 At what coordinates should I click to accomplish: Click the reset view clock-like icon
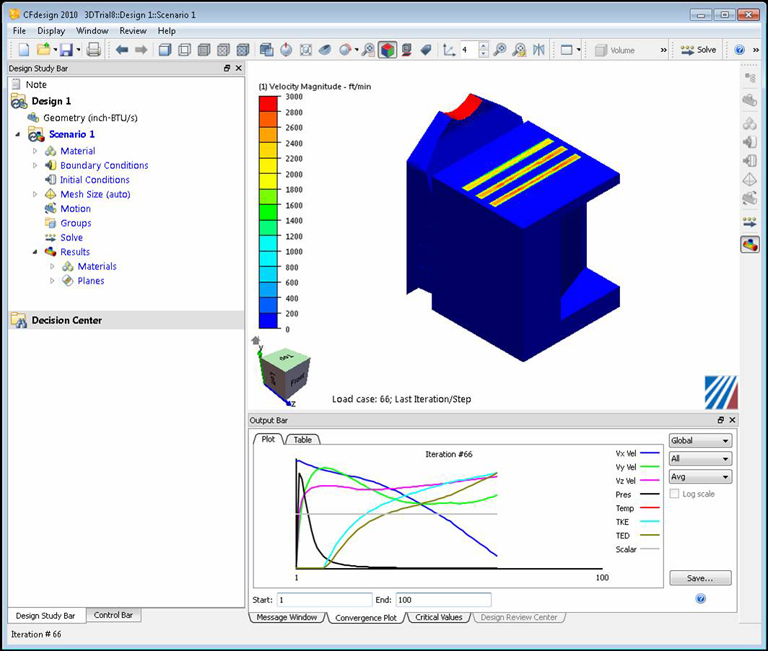click(286, 50)
